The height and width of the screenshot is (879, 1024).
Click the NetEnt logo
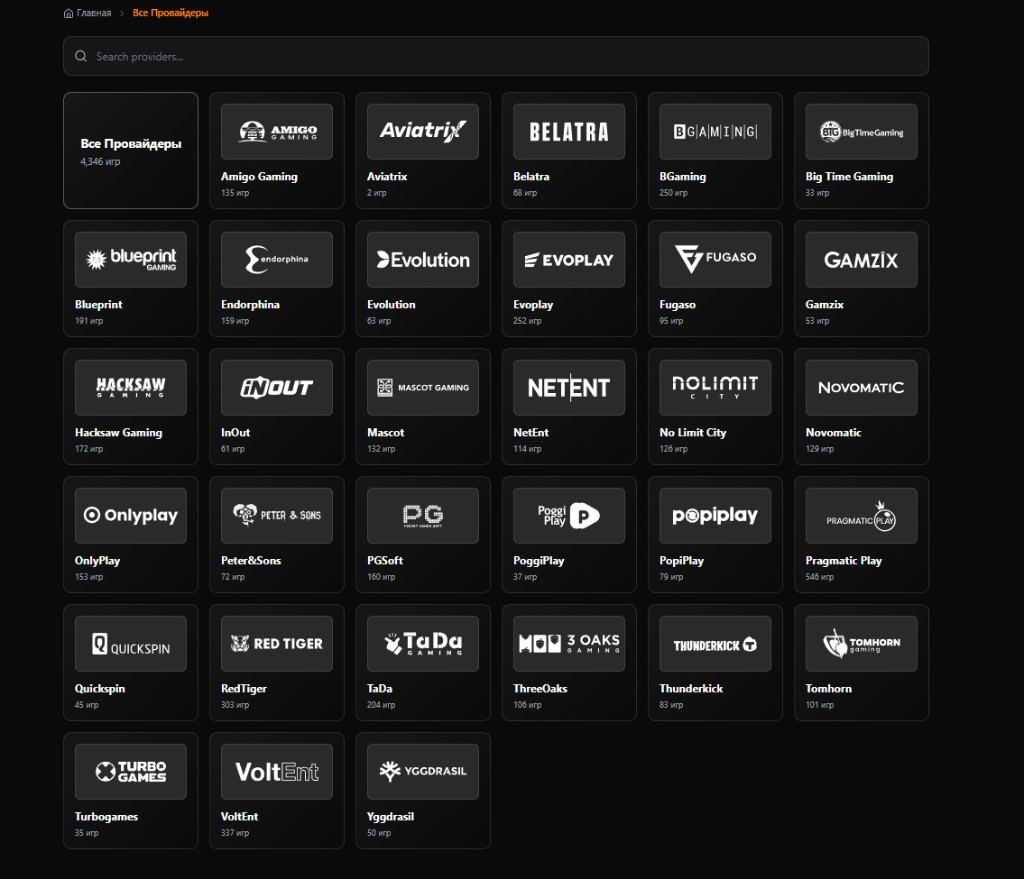(x=569, y=387)
